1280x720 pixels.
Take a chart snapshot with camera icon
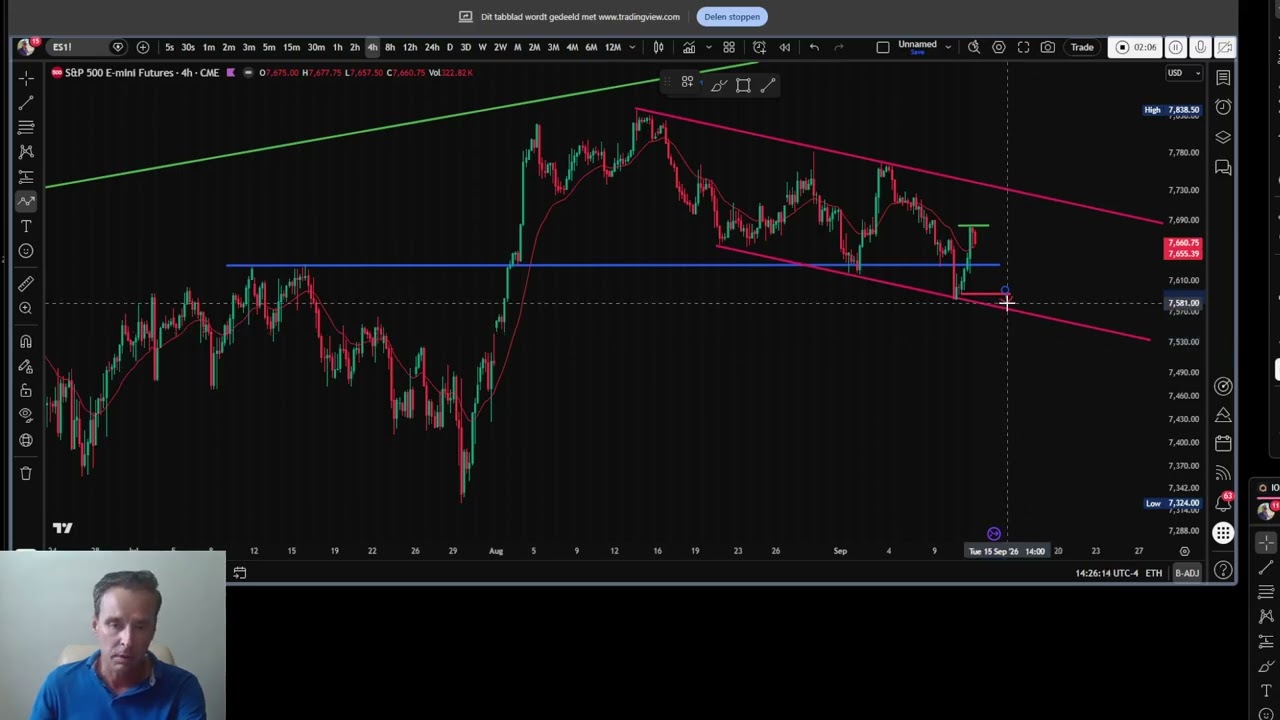click(1047, 47)
